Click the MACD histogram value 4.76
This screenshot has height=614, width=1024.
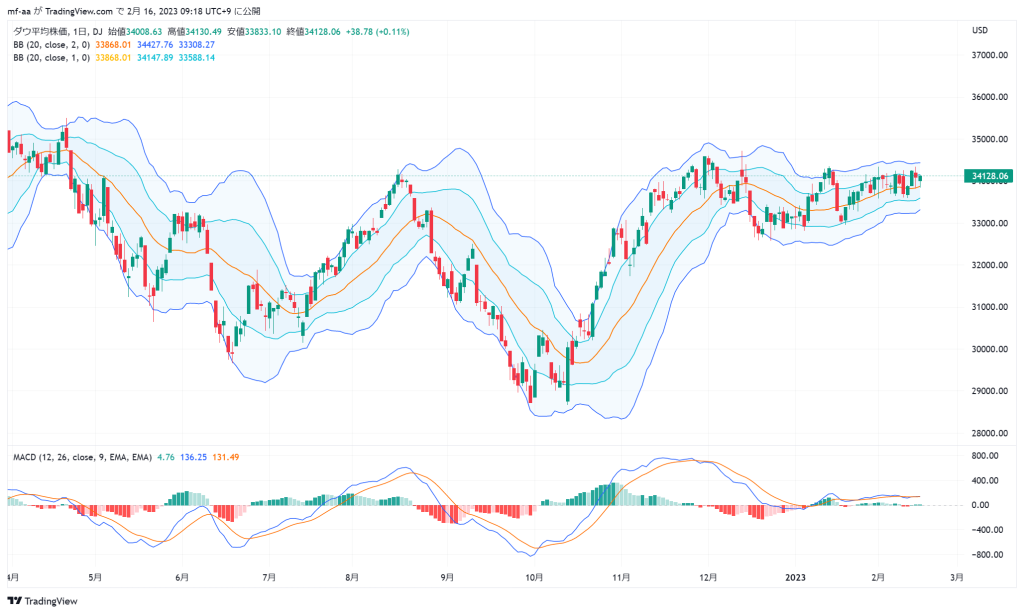(166, 457)
